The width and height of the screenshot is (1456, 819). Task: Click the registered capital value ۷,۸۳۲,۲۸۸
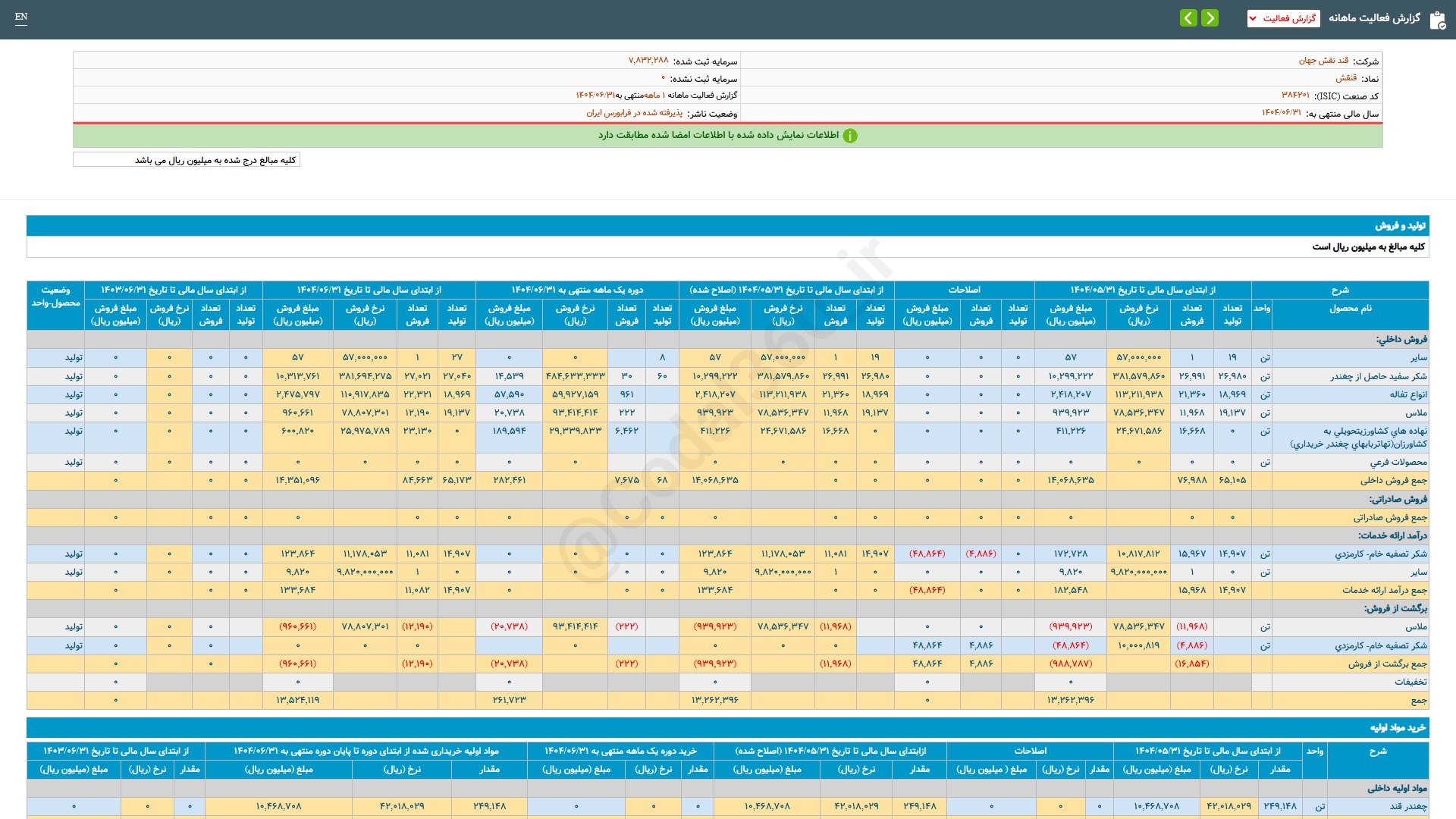(x=648, y=60)
